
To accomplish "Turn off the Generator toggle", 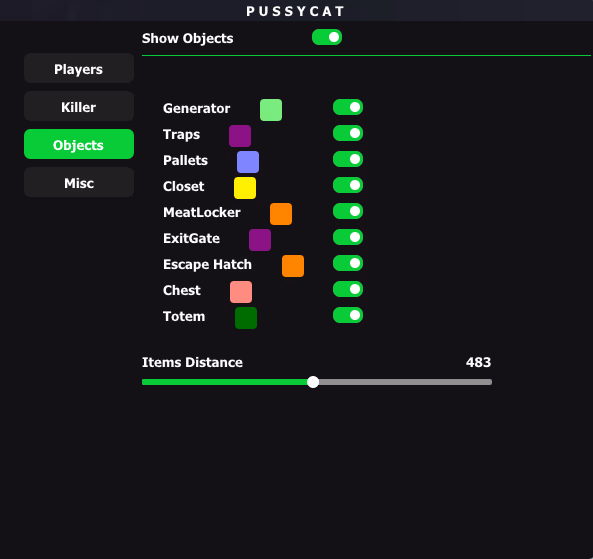I will click(x=348, y=107).
